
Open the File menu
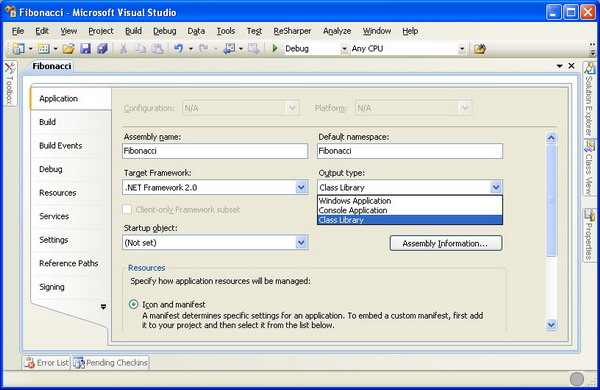[18, 31]
